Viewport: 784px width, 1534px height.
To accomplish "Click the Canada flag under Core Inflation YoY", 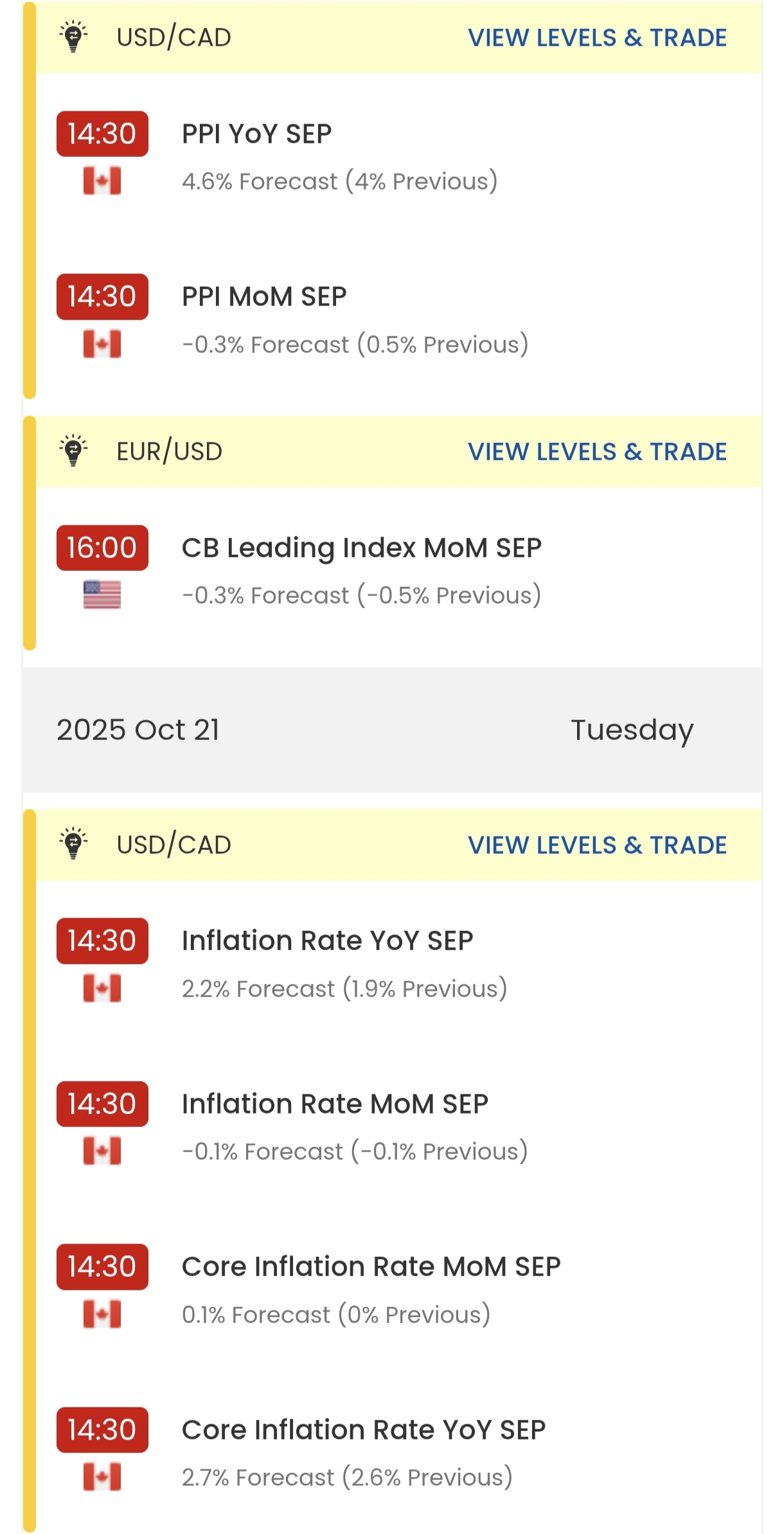I will tap(102, 1477).
